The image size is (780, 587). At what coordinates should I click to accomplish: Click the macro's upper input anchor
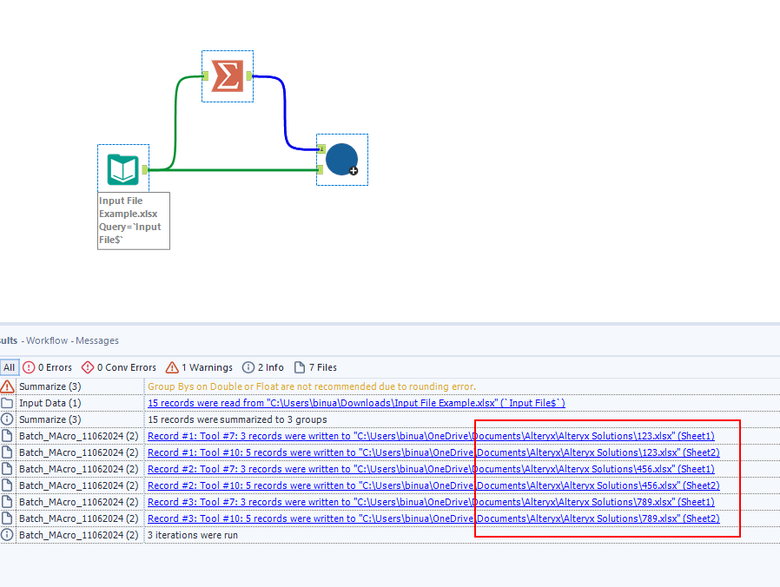(321, 149)
